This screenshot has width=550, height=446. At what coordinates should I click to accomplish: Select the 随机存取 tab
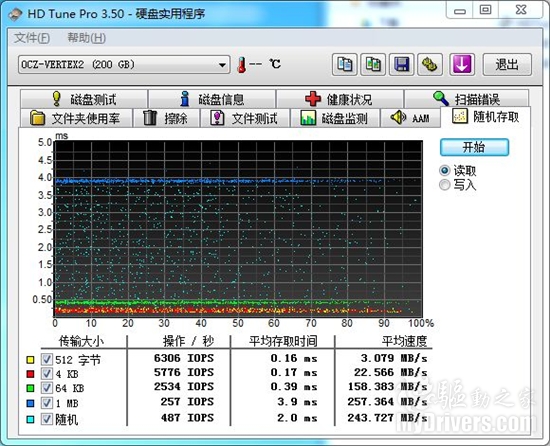tap(486, 117)
